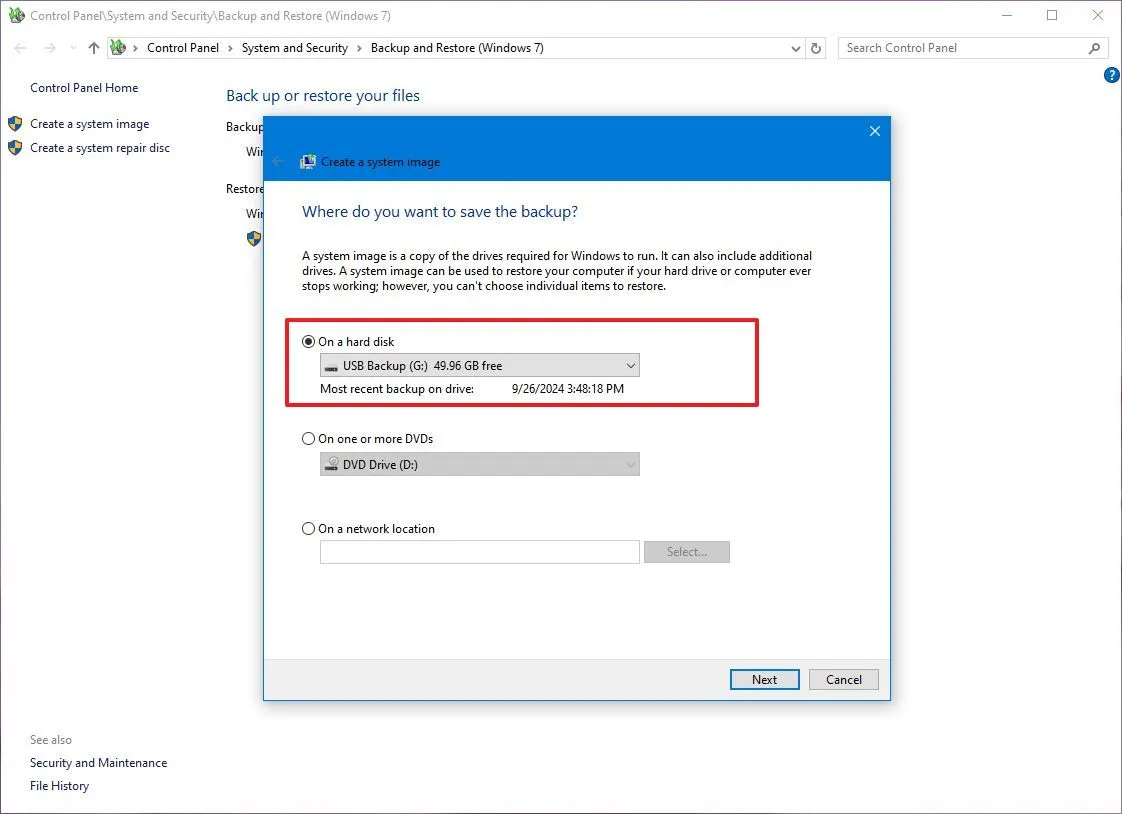Open the File History link
Screen dimensions: 1122x814
coord(59,785)
